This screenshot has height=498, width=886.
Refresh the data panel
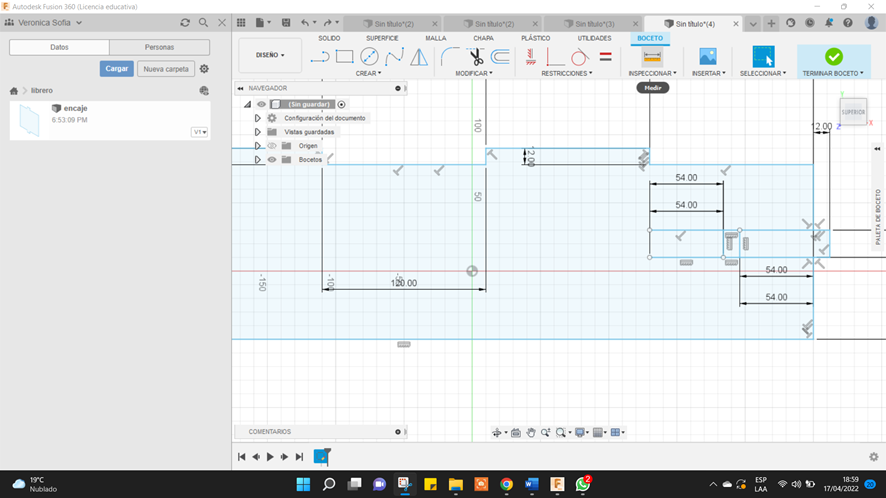coord(185,23)
